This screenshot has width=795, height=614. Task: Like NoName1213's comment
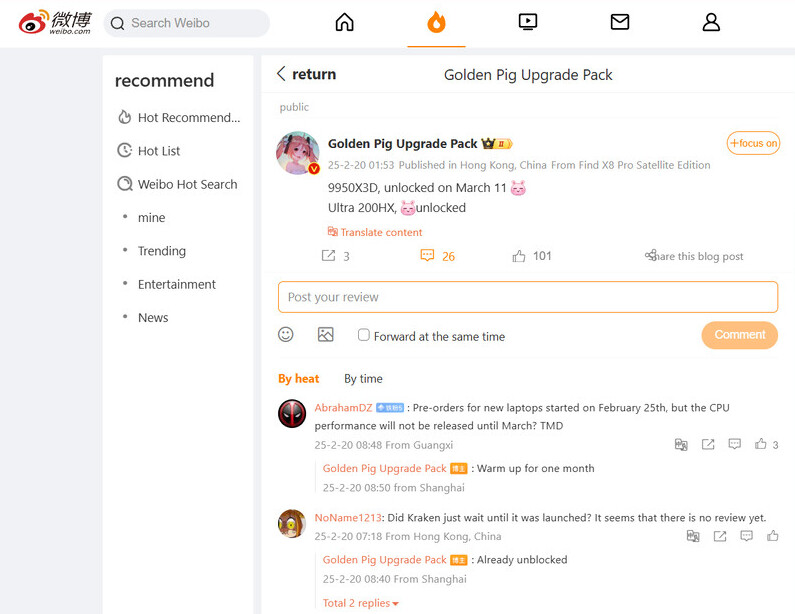pyautogui.click(x=773, y=535)
